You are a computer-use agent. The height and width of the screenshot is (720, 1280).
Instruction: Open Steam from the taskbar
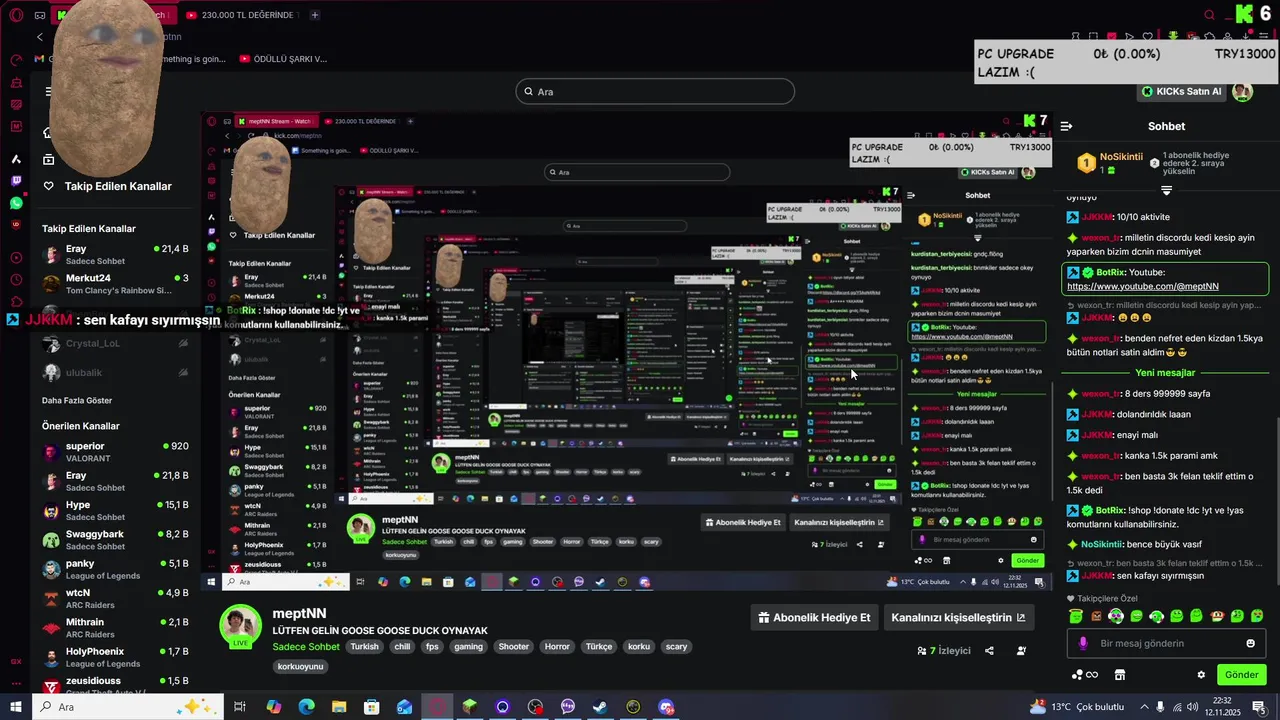(x=600, y=707)
